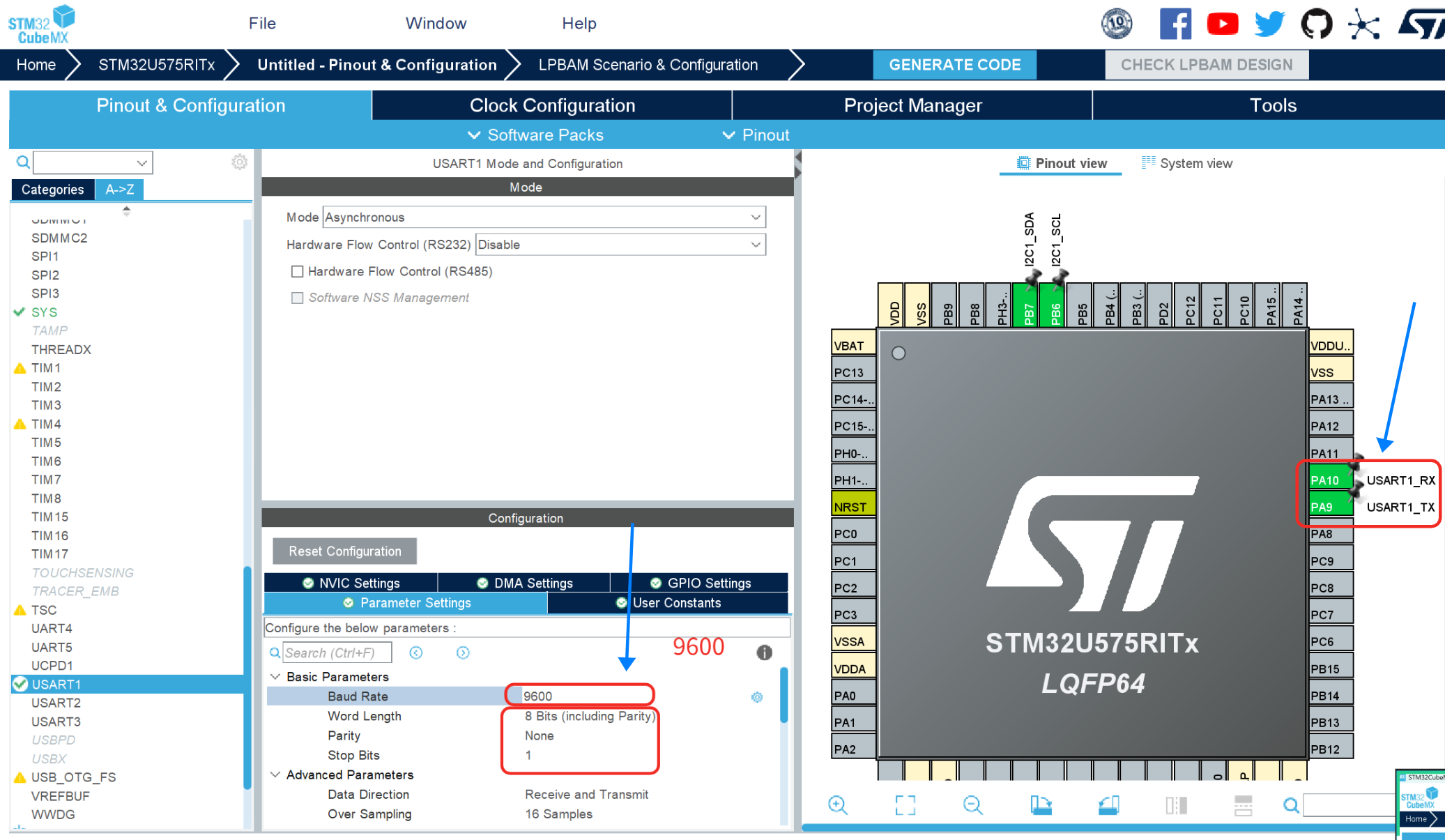Image resolution: width=1445 pixels, height=840 pixels.
Task: Click the parameter search magnifier icon
Action: 275,652
